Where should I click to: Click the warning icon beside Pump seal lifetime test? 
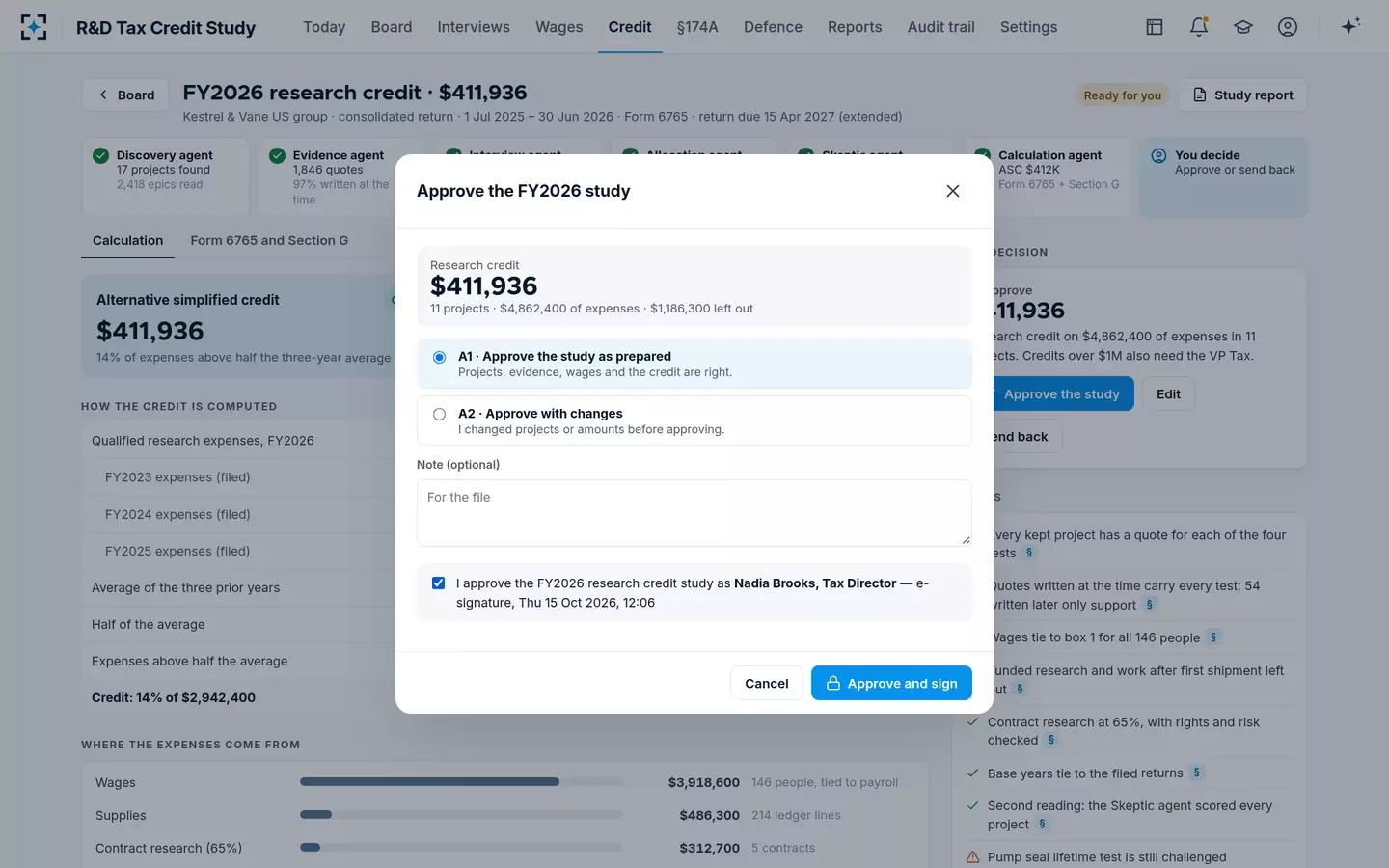[x=972, y=857]
